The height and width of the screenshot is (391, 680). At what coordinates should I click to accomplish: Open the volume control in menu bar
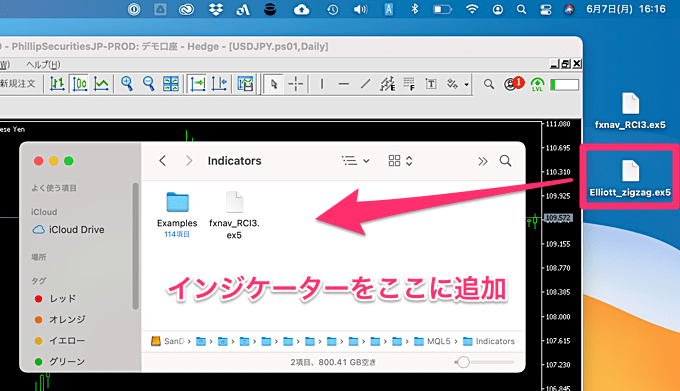point(360,9)
